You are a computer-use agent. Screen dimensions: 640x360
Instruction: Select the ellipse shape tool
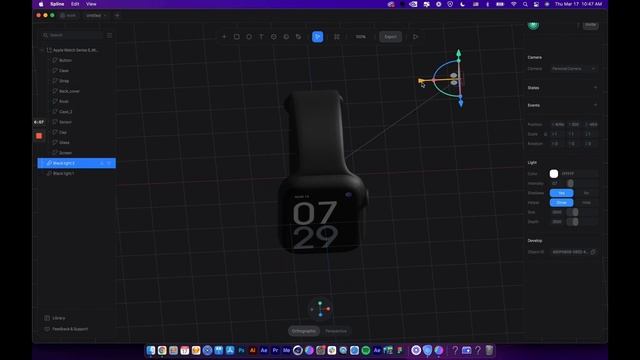[x=249, y=37]
